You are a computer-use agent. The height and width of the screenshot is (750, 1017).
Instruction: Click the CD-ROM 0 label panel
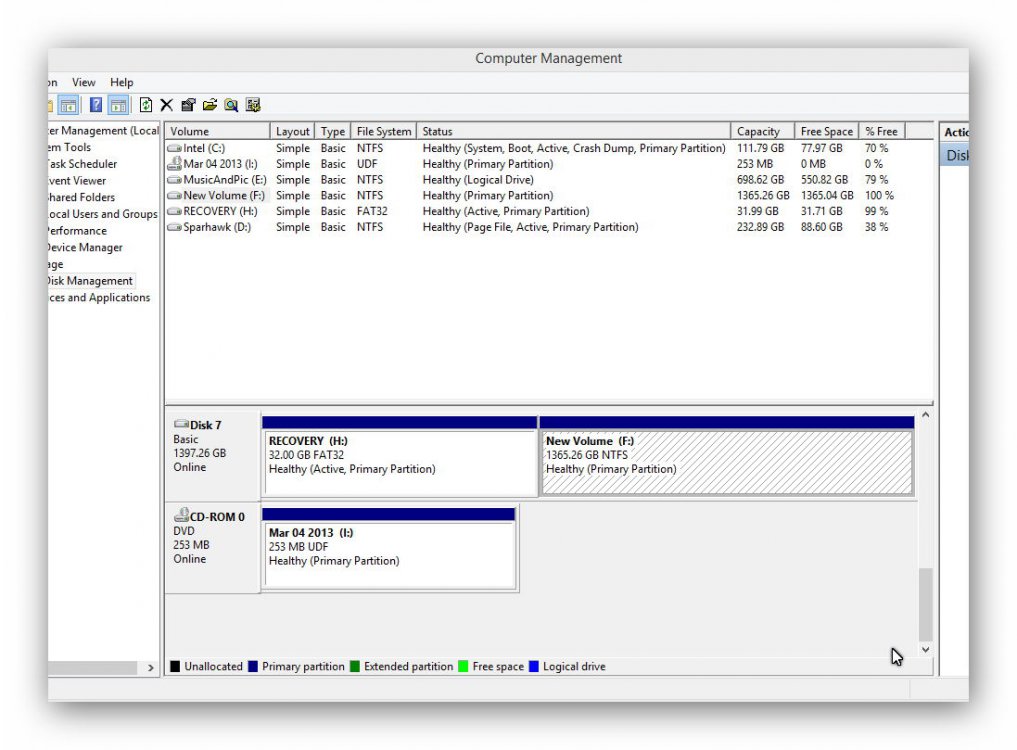tap(213, 548)
